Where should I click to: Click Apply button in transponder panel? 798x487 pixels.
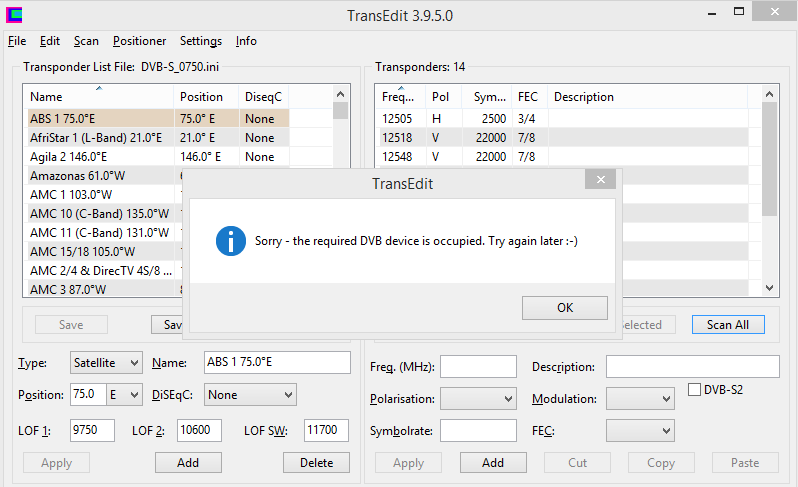[x=409, y=463]
